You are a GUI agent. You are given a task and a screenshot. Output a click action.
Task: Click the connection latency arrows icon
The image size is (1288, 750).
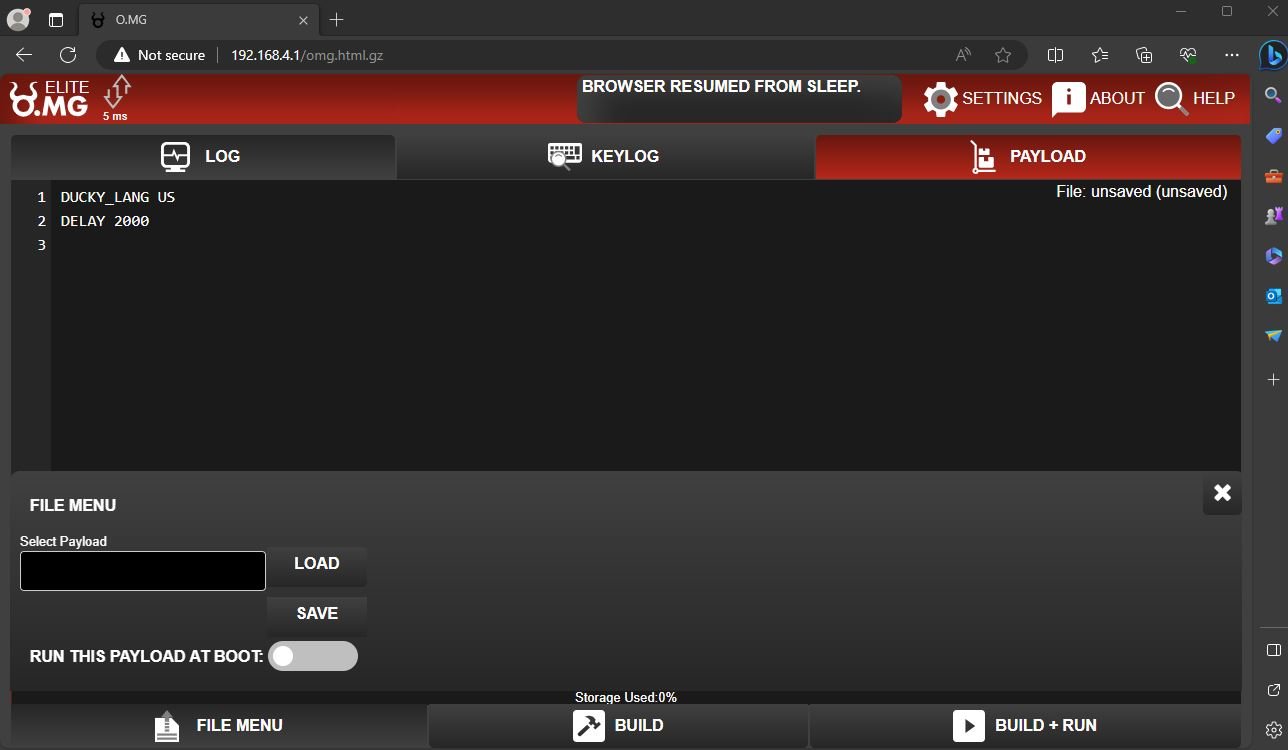(x=117, y=92)
